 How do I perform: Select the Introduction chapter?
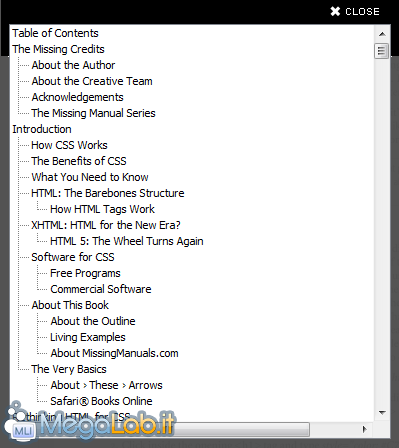42,129
